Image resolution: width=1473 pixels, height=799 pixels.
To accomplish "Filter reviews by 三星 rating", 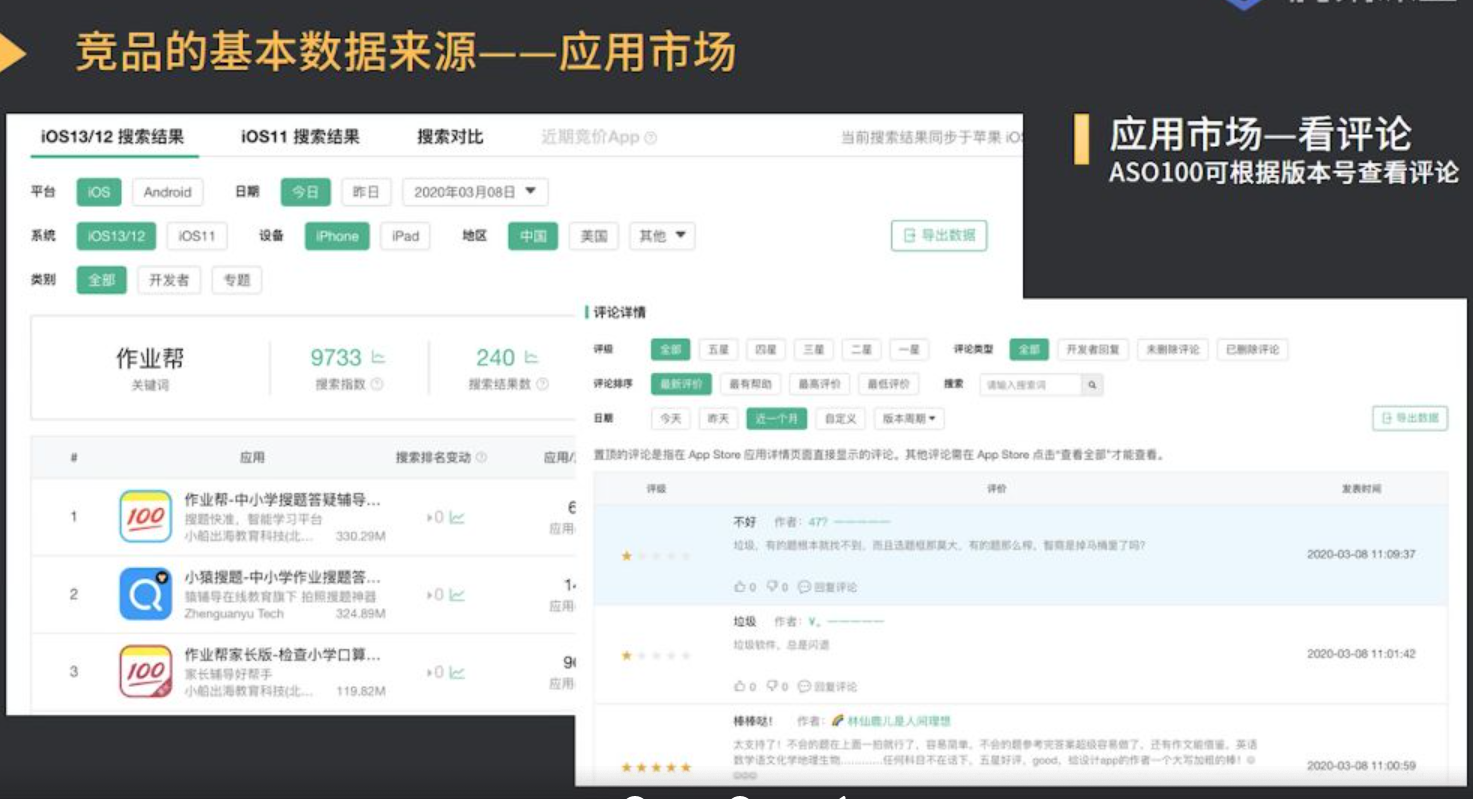I will click(814, 350).
